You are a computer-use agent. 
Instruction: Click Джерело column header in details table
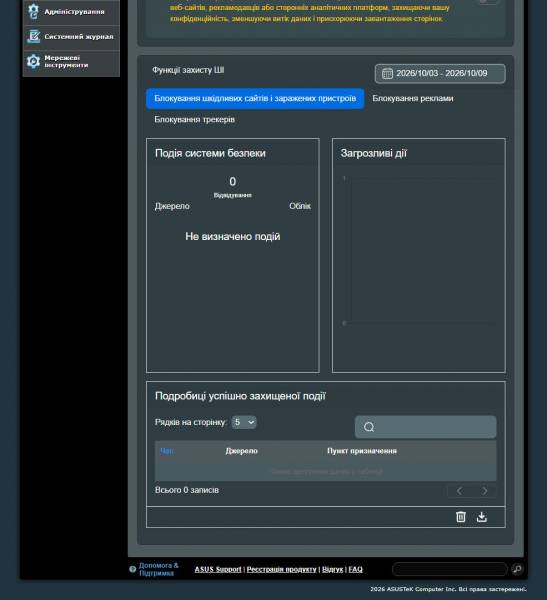(x=242, y=451)
